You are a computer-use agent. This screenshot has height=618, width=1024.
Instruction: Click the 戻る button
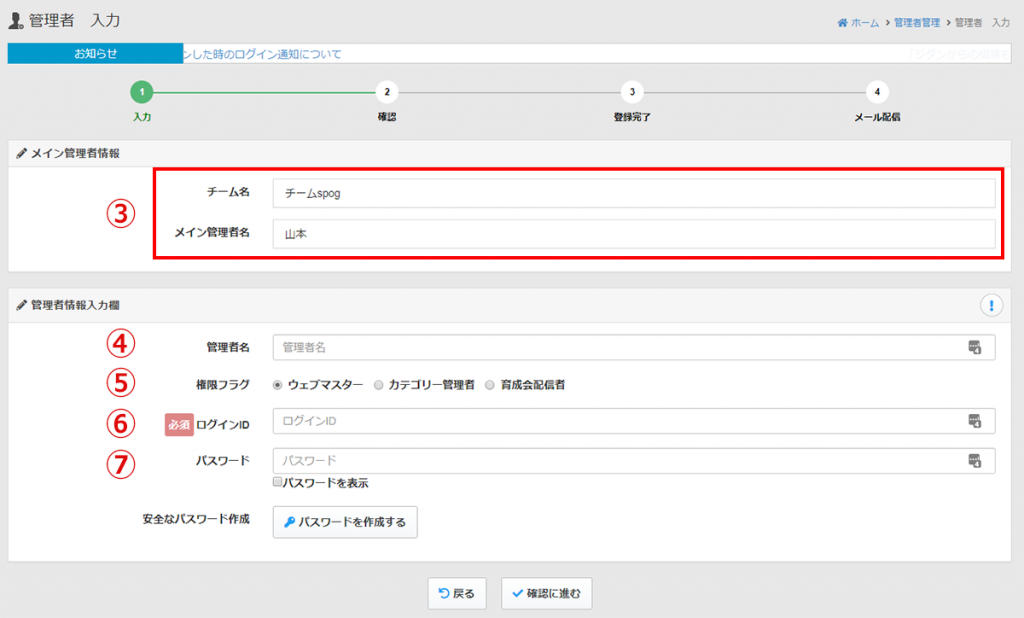click(x=457, y=593)
